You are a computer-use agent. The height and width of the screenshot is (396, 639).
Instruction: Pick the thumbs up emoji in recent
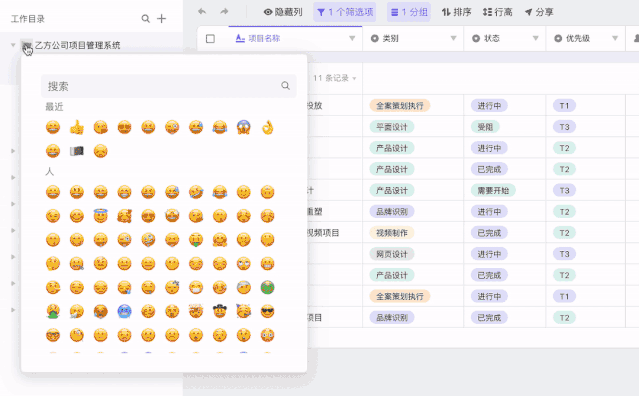click(x=77, y=128)
